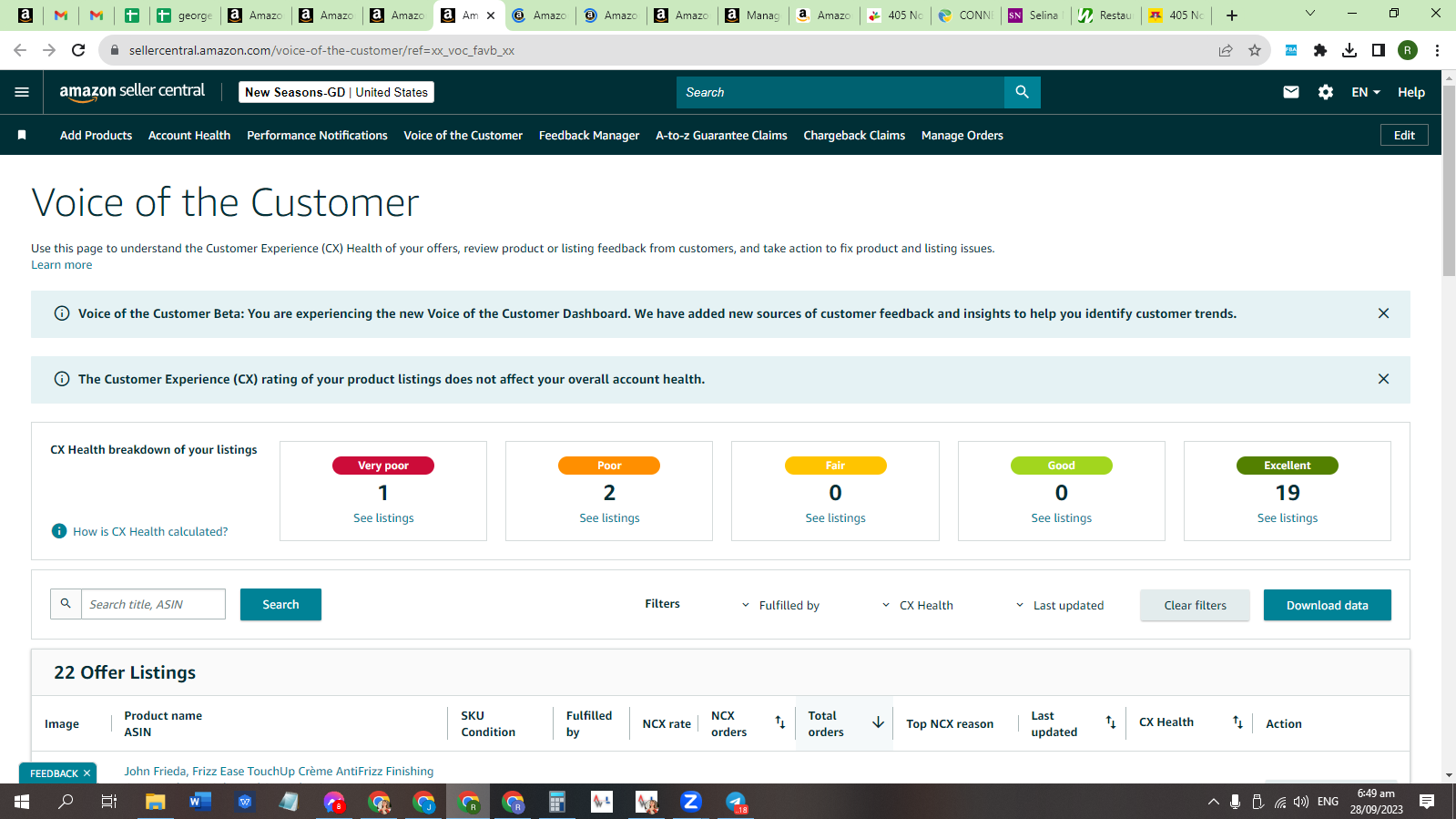Open the EN language dropdown

(x=1366, y=92)
